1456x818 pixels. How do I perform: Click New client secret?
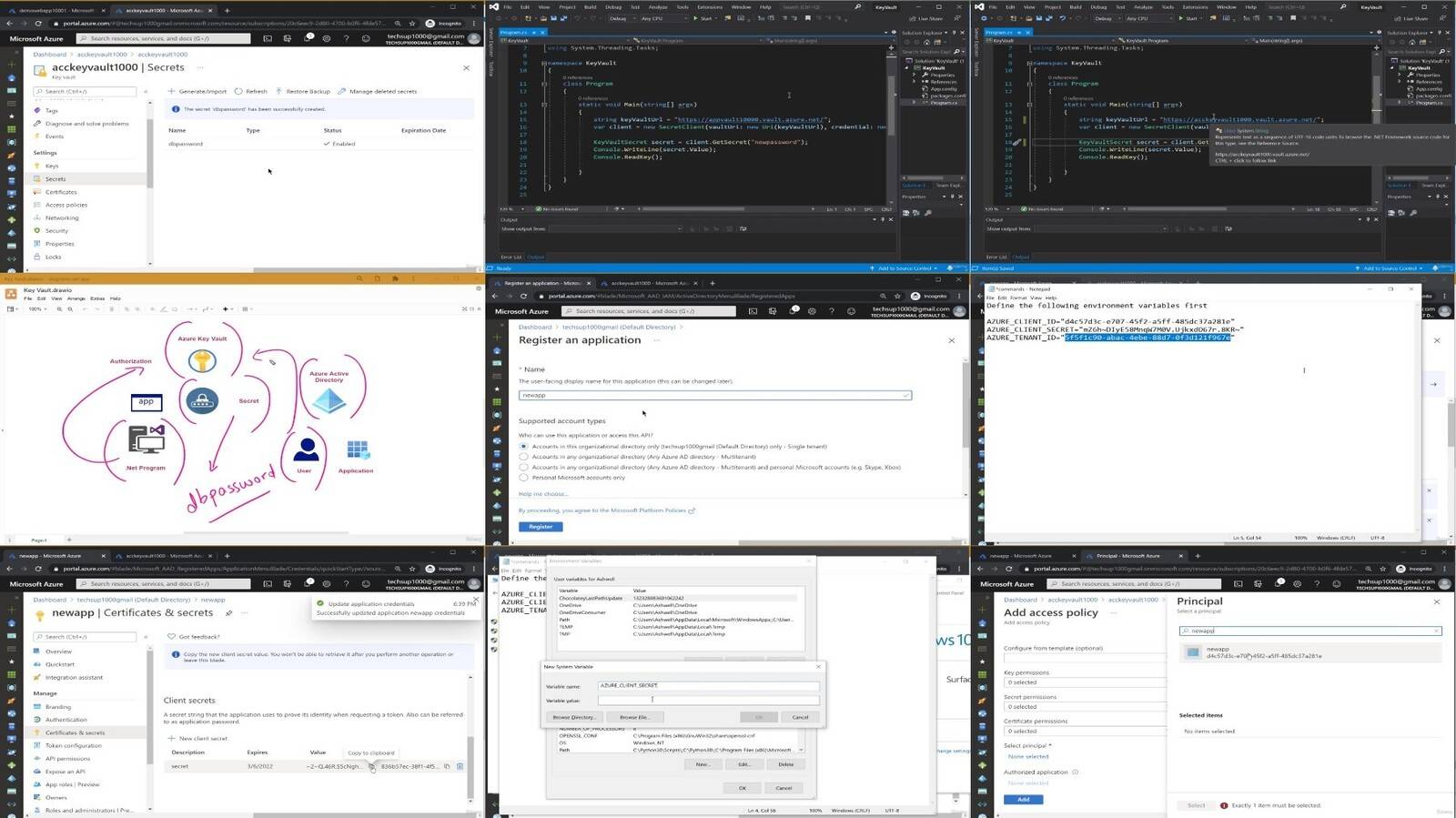(198, 739)
